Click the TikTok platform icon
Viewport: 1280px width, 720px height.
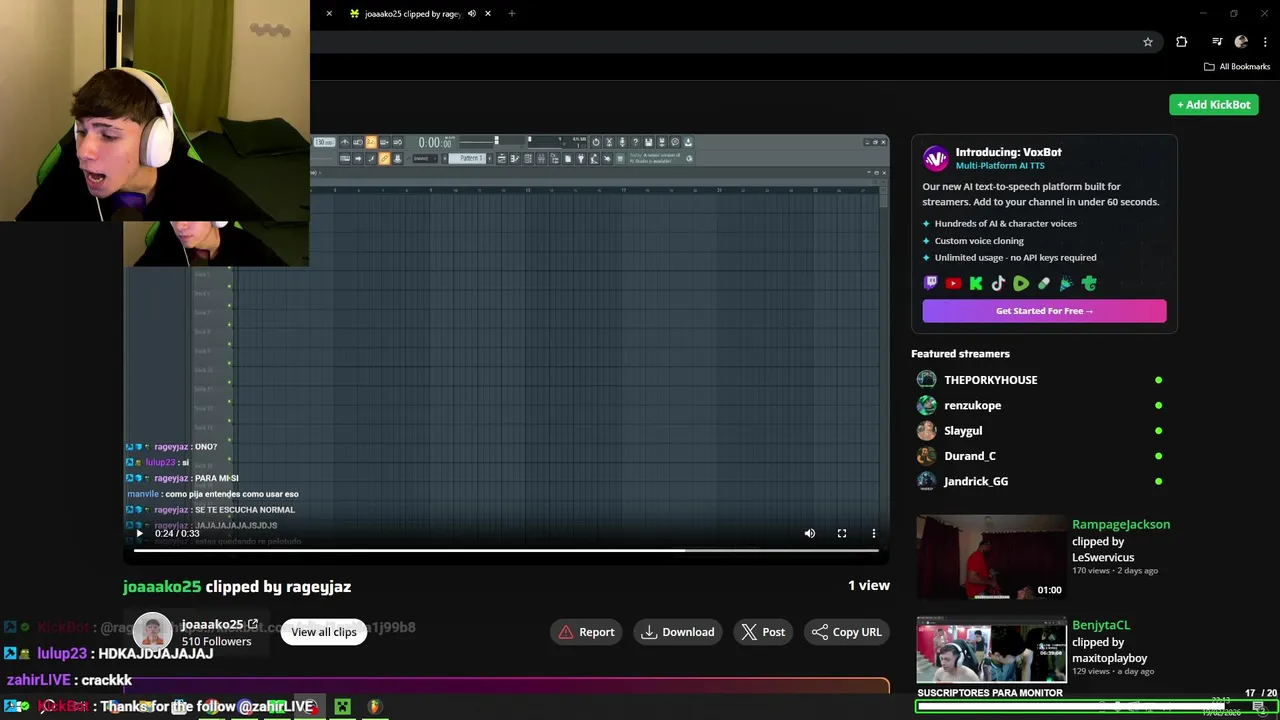click(x=998, y=283)
